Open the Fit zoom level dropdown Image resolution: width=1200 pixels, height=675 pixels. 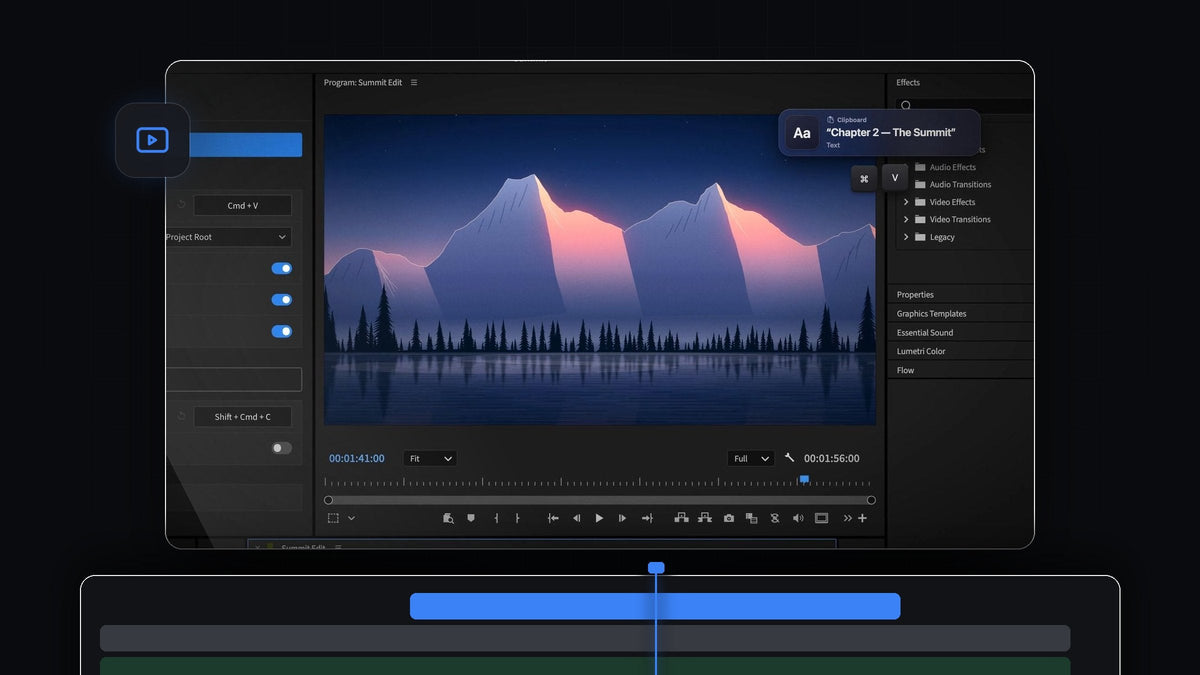point(430,458)
